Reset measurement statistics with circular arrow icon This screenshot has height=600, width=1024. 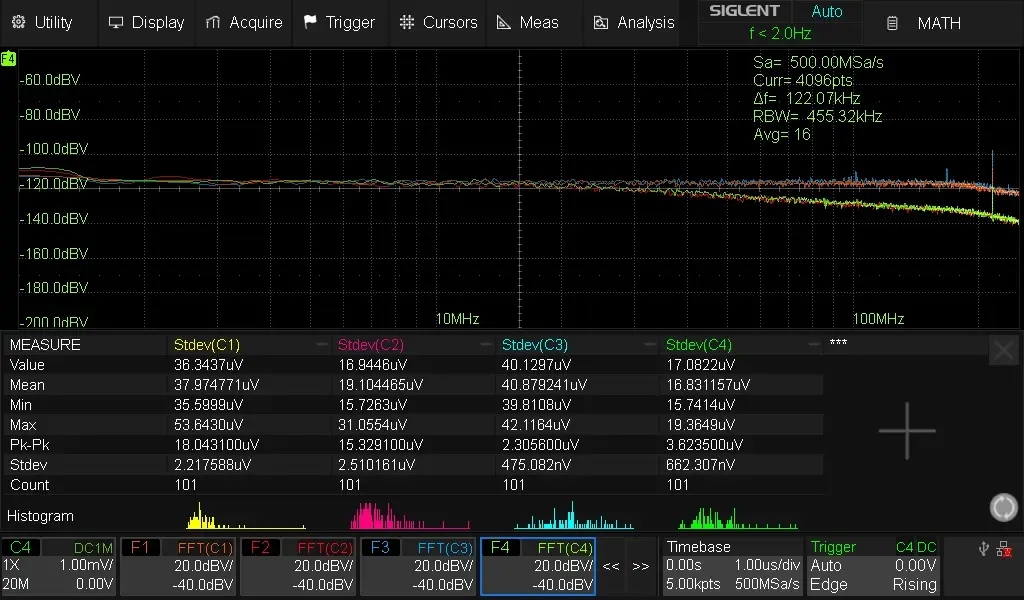coord(1003,507)
